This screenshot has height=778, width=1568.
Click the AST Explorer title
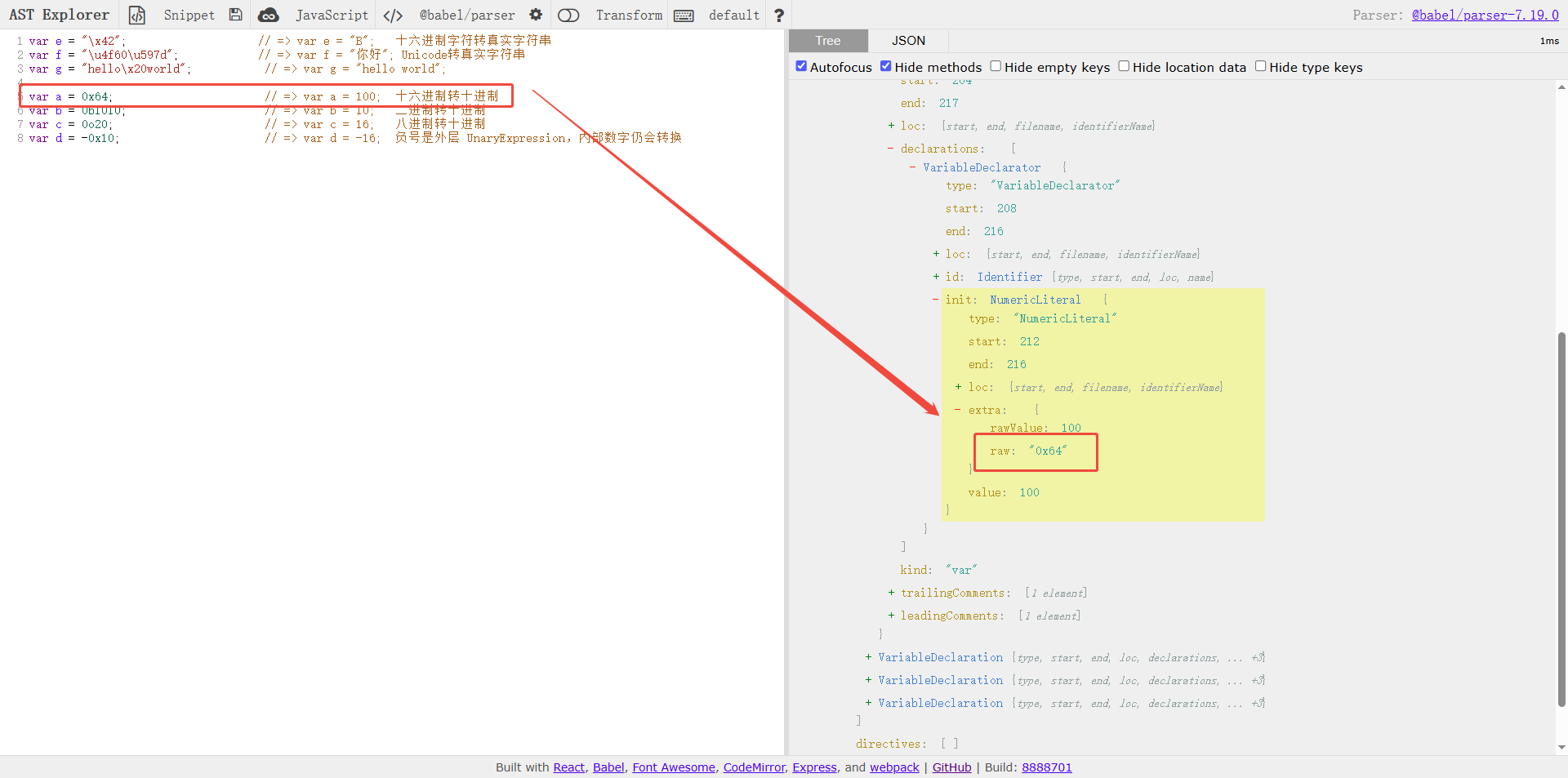pyautogui.click(x=59, y=15)
